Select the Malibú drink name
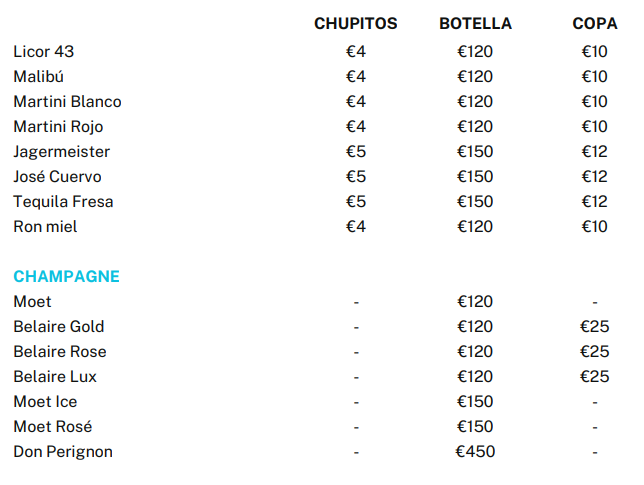Viewport: 644px width, 485px height. point(39,77)
